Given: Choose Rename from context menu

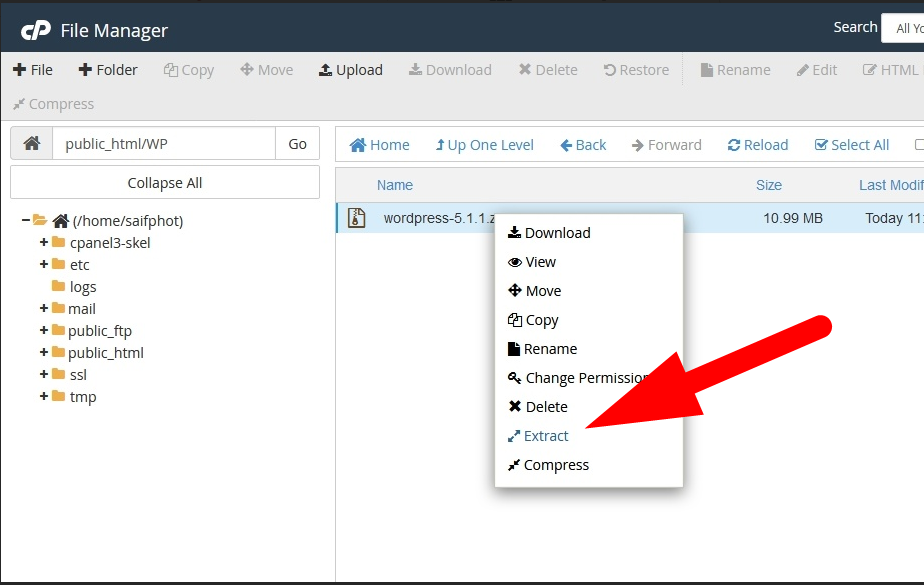Looking at the screenshot, I should pos(542,349).
